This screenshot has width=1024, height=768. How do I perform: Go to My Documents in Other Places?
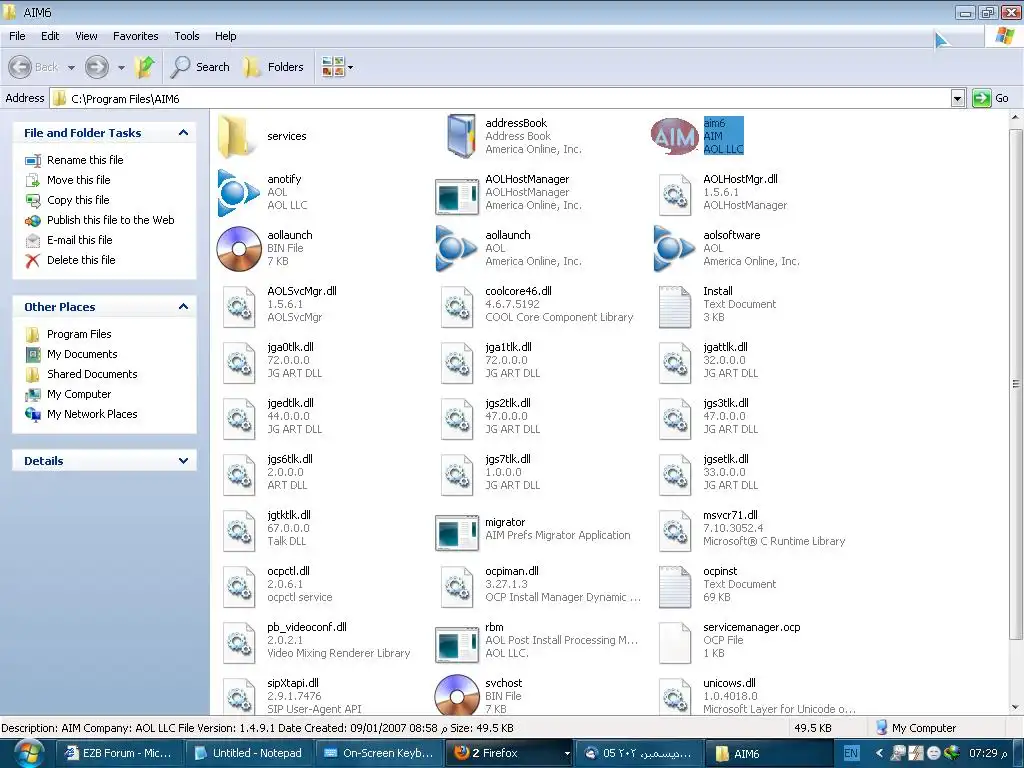point(82,354)
